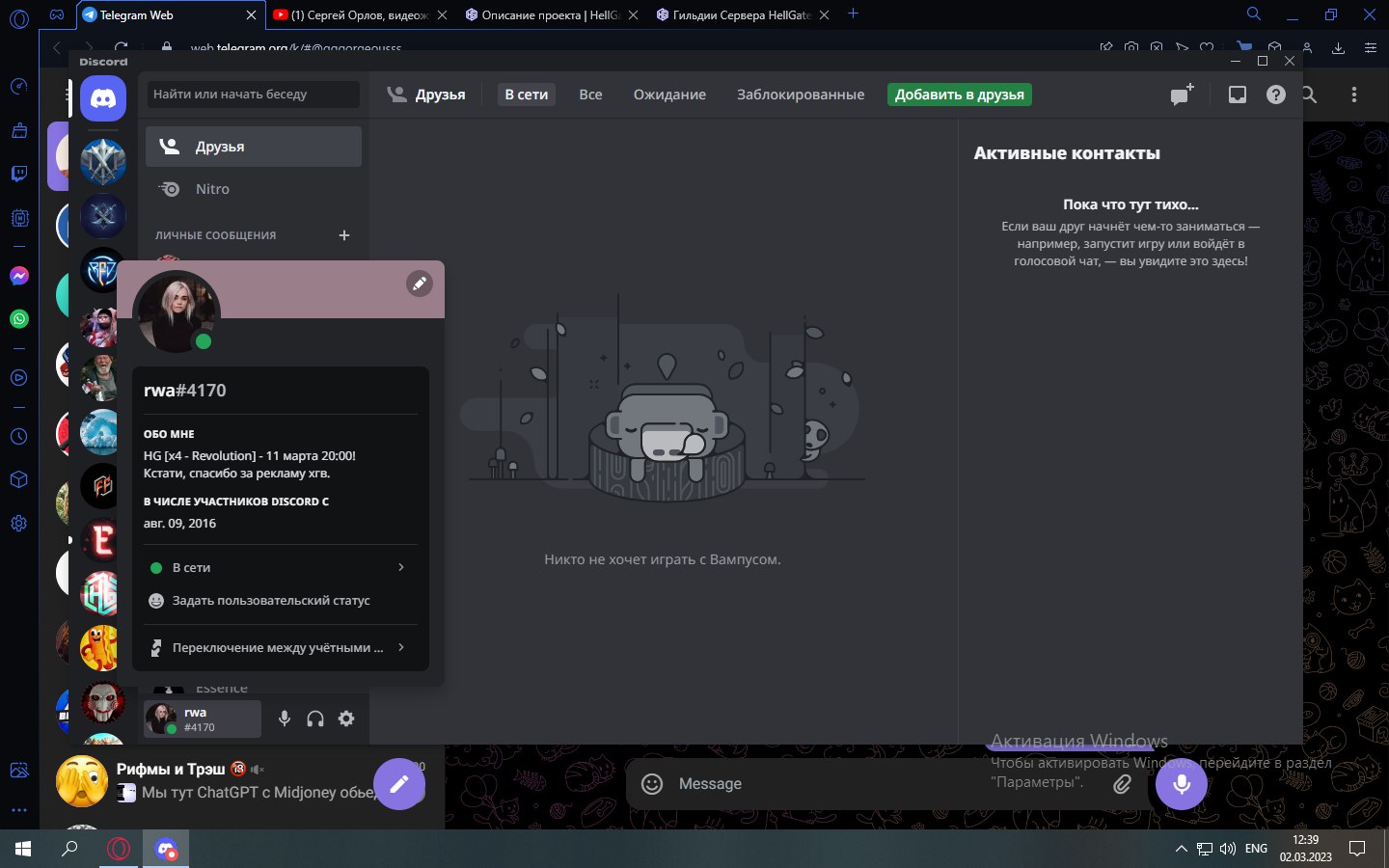The height and width of the screenshot is (868, 1389).
Task: Click Opera search tabs magnifier
Action: click(1254, 14)
